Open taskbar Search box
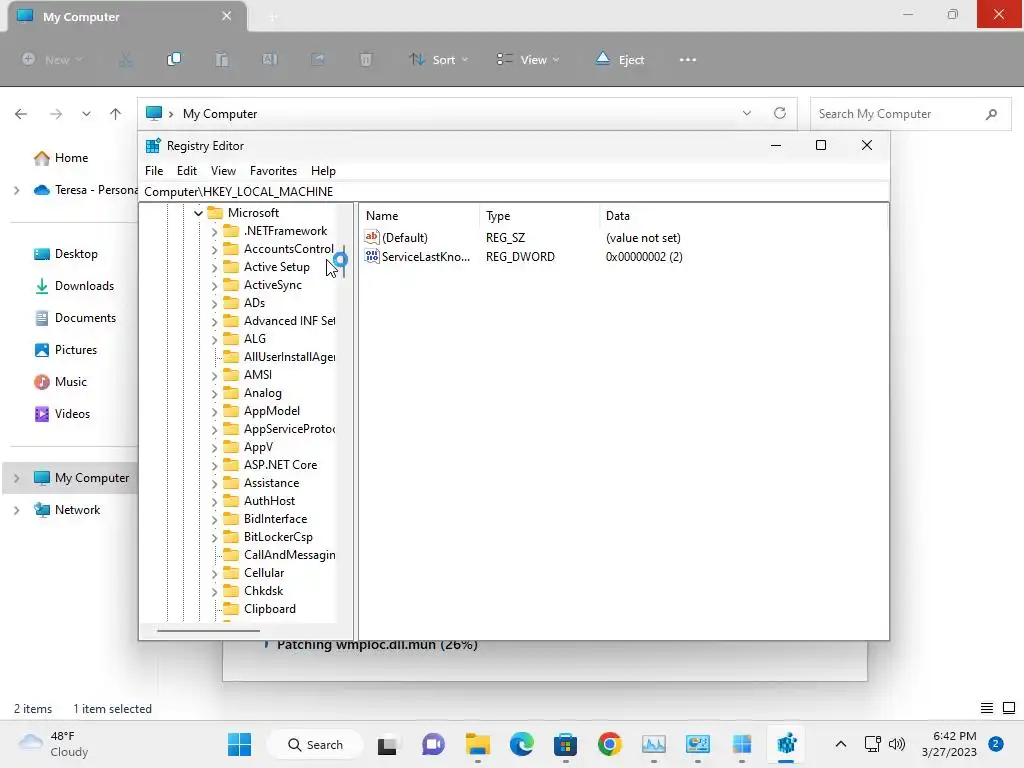 (x=315, y=744)
